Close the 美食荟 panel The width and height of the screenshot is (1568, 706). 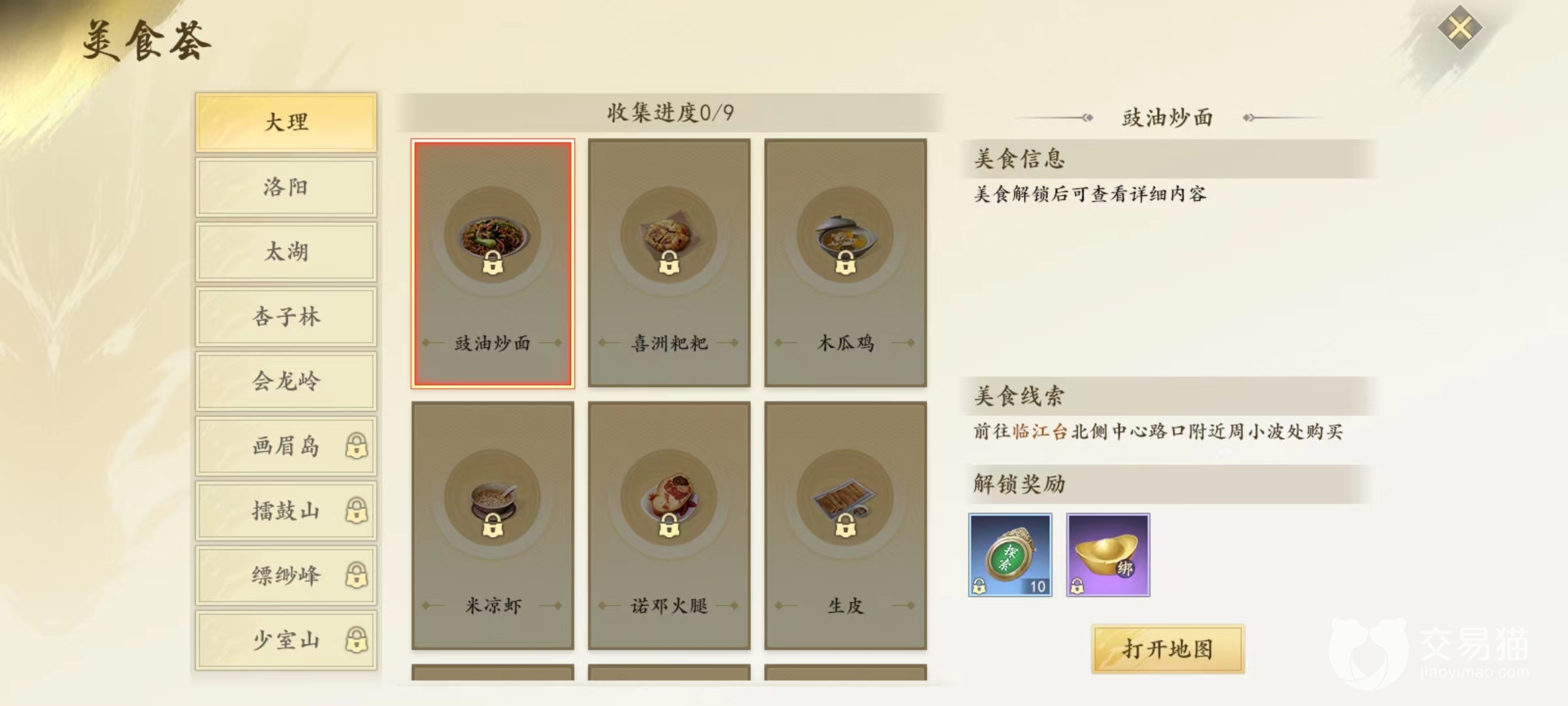click(1460, 28)
